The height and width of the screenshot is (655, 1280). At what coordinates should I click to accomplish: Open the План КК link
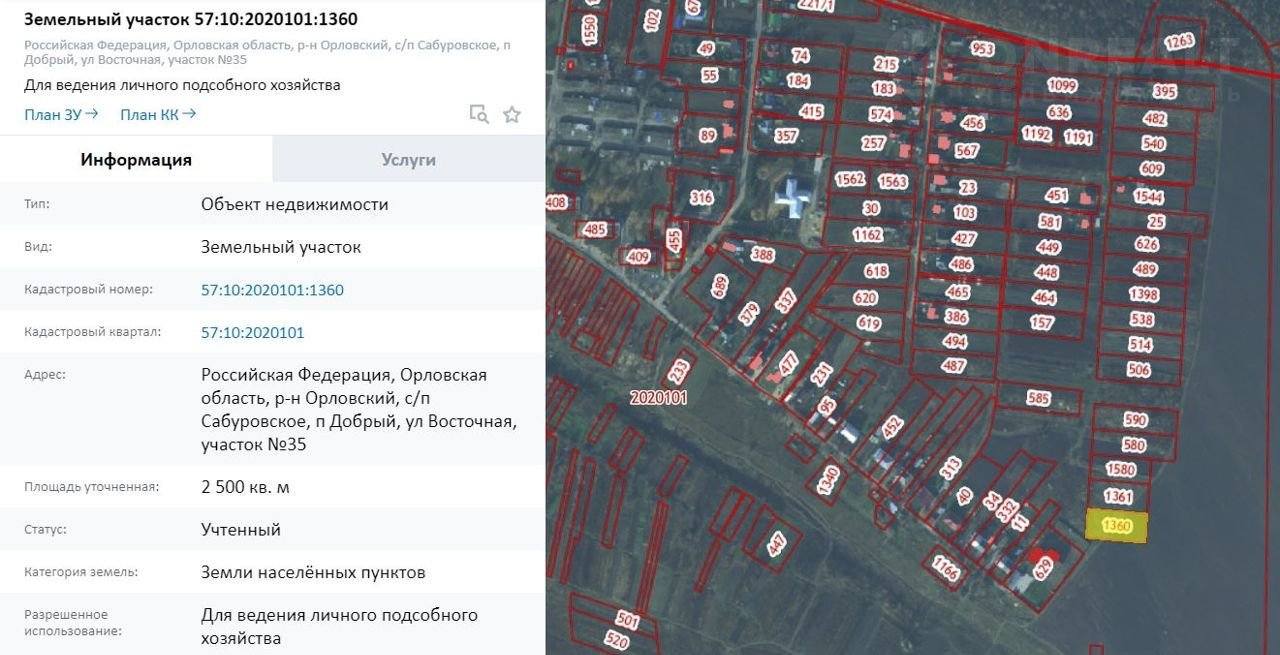[157, 114]
